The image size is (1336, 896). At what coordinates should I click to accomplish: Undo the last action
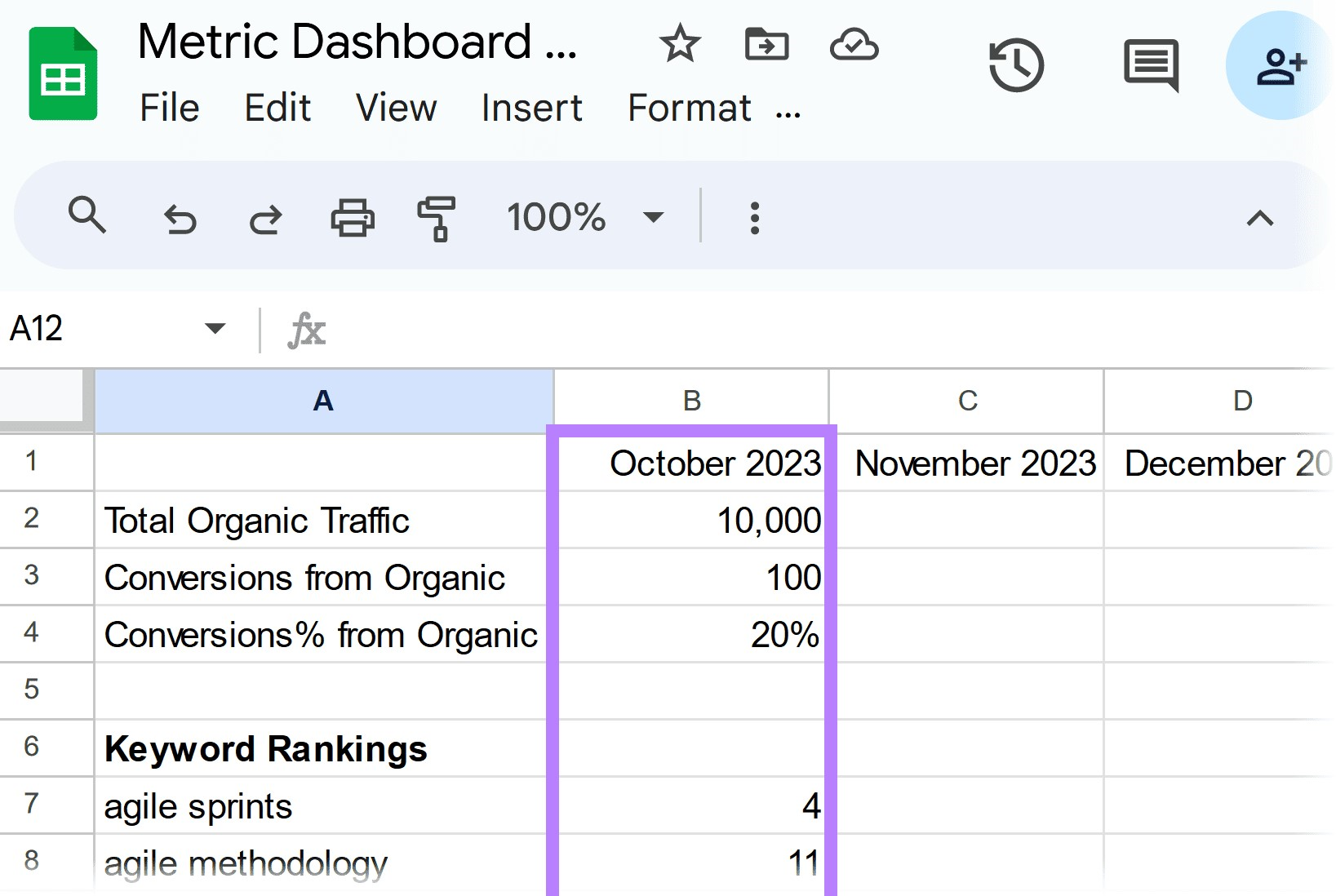click(180, 219)
